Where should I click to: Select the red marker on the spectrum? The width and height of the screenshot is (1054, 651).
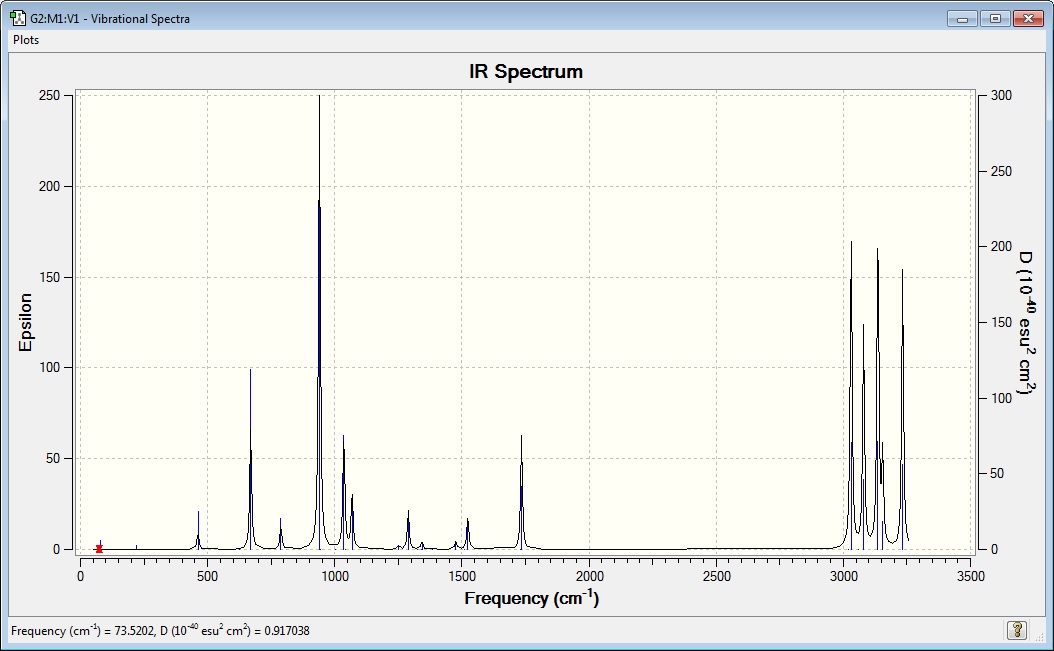(x=99, y=549)
